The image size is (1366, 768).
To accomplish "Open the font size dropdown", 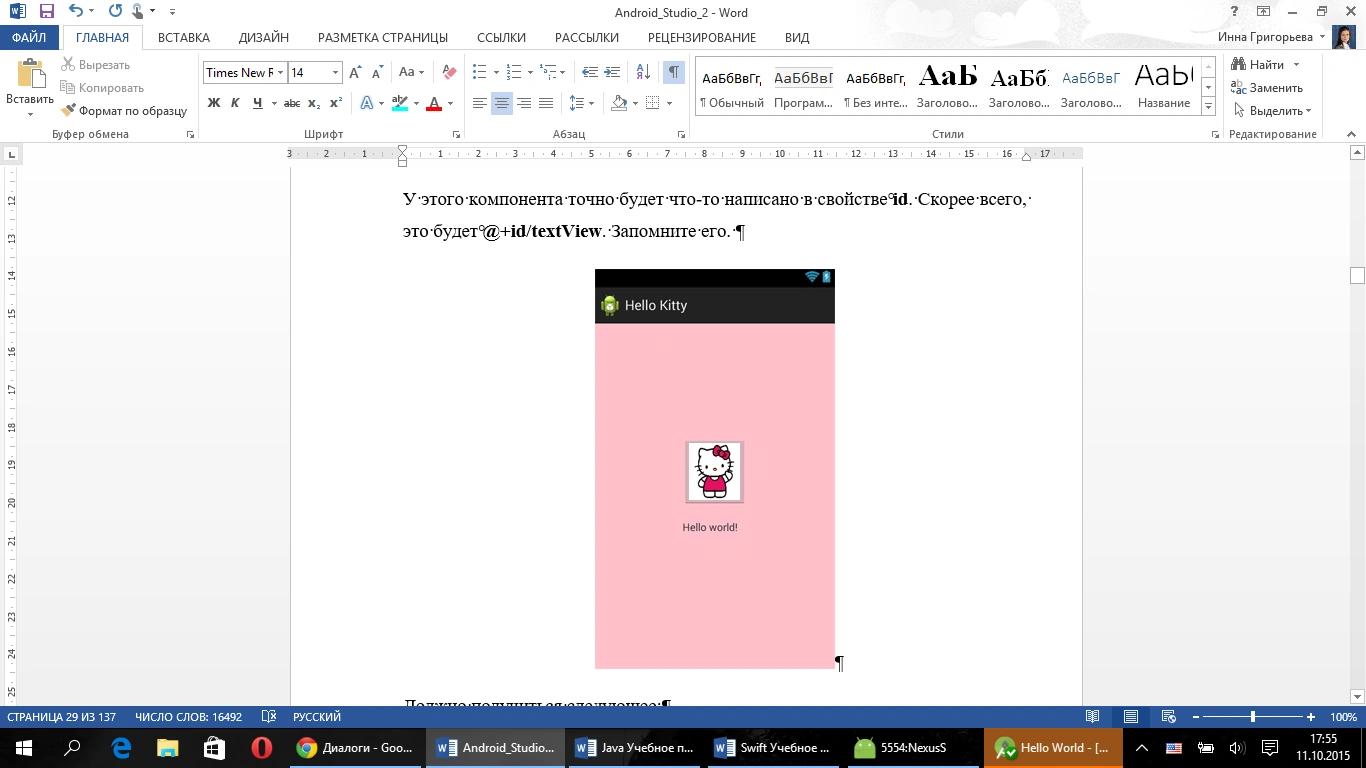I will click(335, 72).
